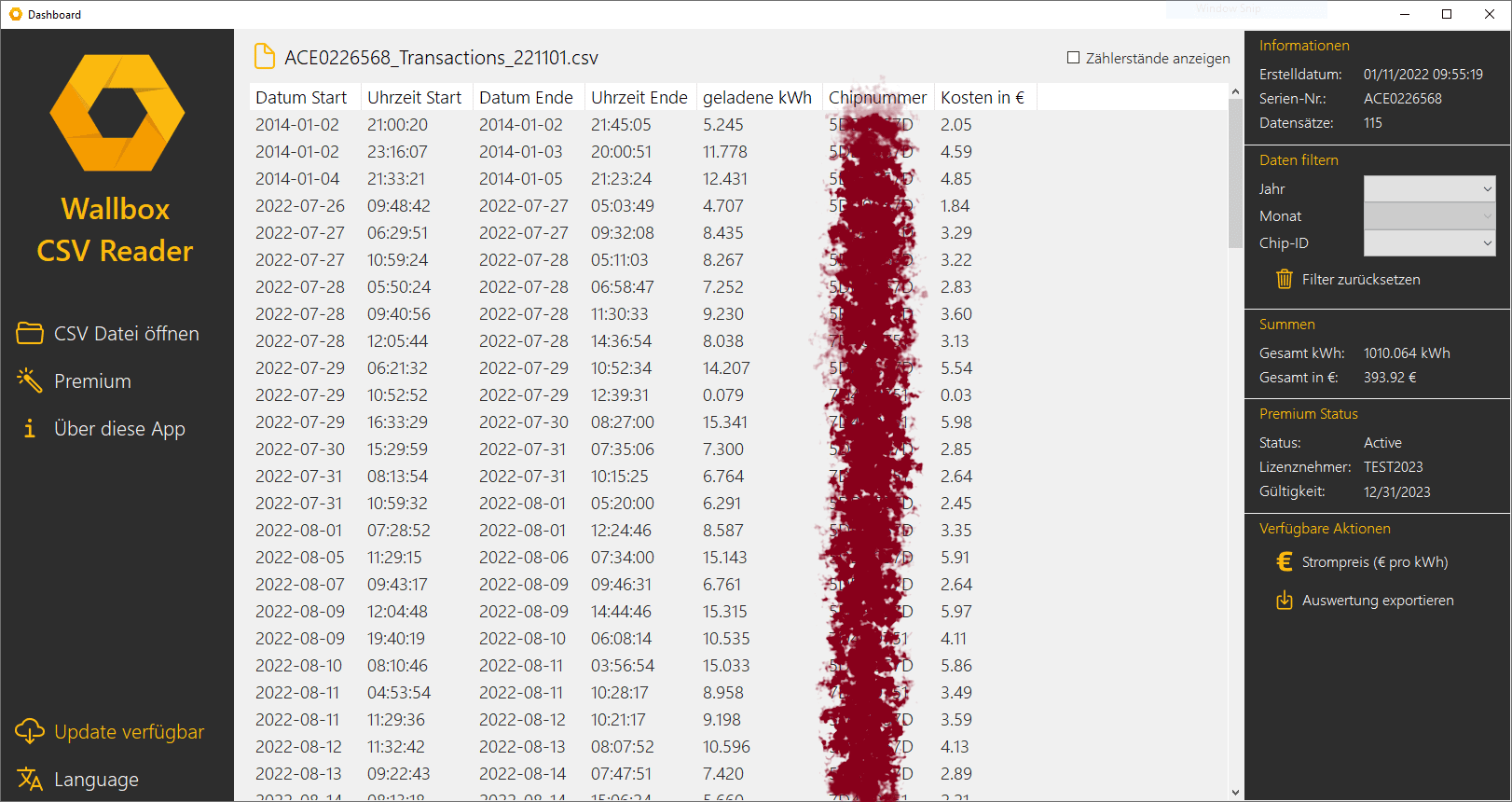The height and width of the screenshot is (802, 1512).
Task: Open the Chip-ID filter dropdown
Action: pos(1429,242)
